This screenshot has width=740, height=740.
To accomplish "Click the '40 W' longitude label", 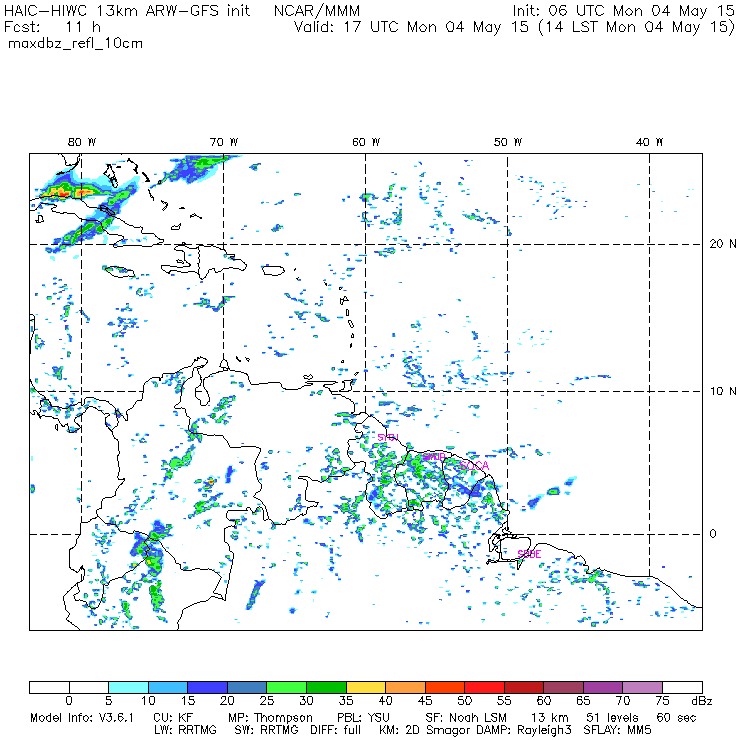I will 650,142.
